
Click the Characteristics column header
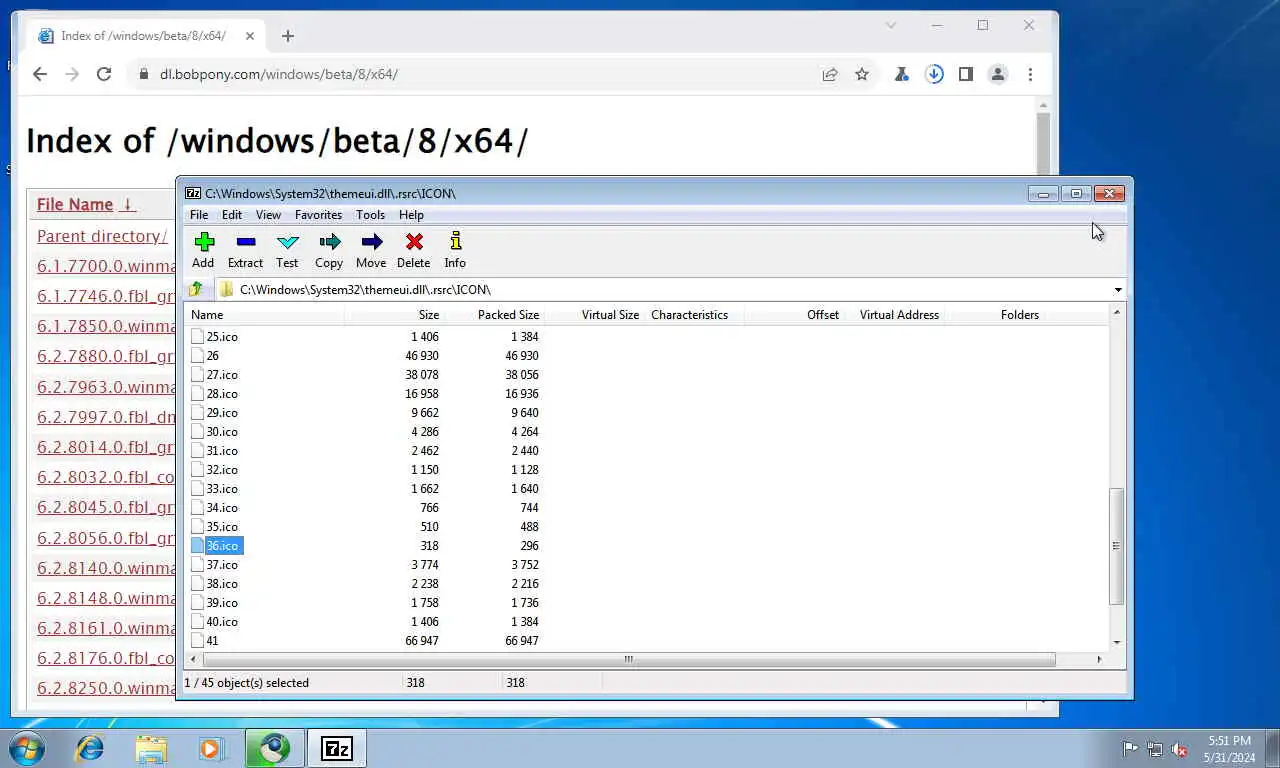pyautogui.click(x=694, y=315)
